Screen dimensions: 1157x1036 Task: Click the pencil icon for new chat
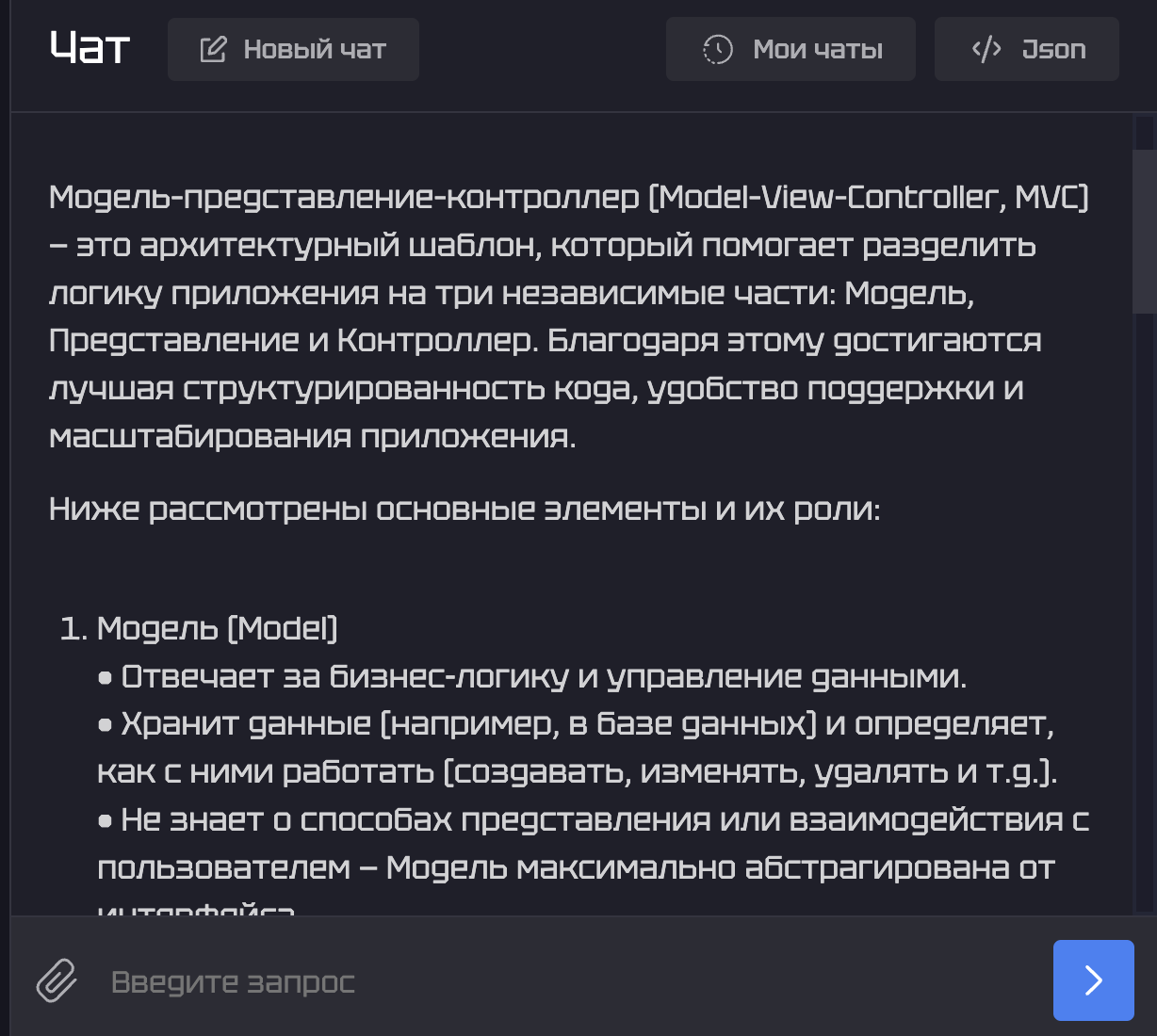tap(213, 49)
